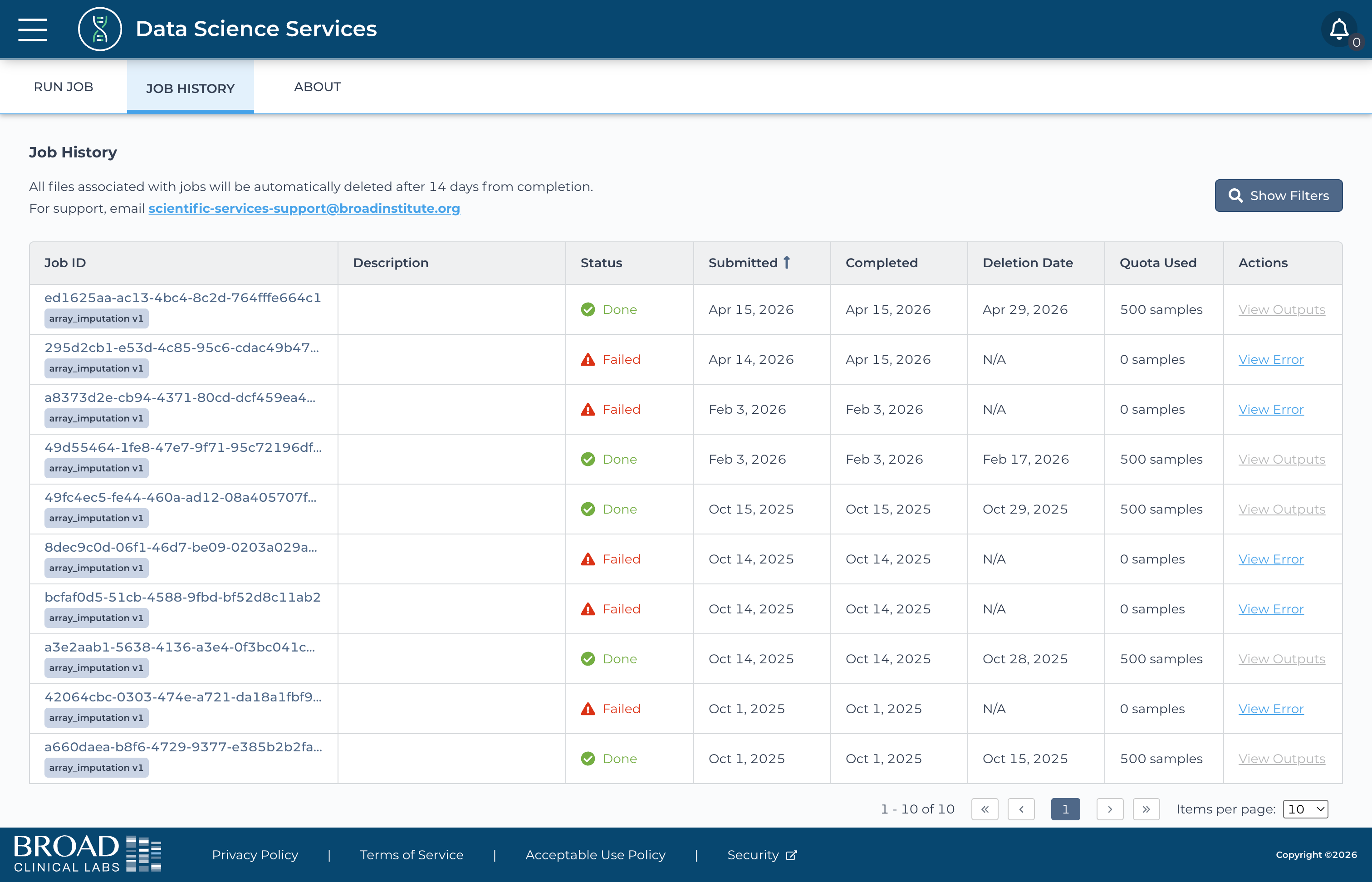Image resolution: width=1372 pixels, height=882 pixels.
Task: Switch to the ABOUT tab
Action: pyautogui.click(x=317, y=87)
